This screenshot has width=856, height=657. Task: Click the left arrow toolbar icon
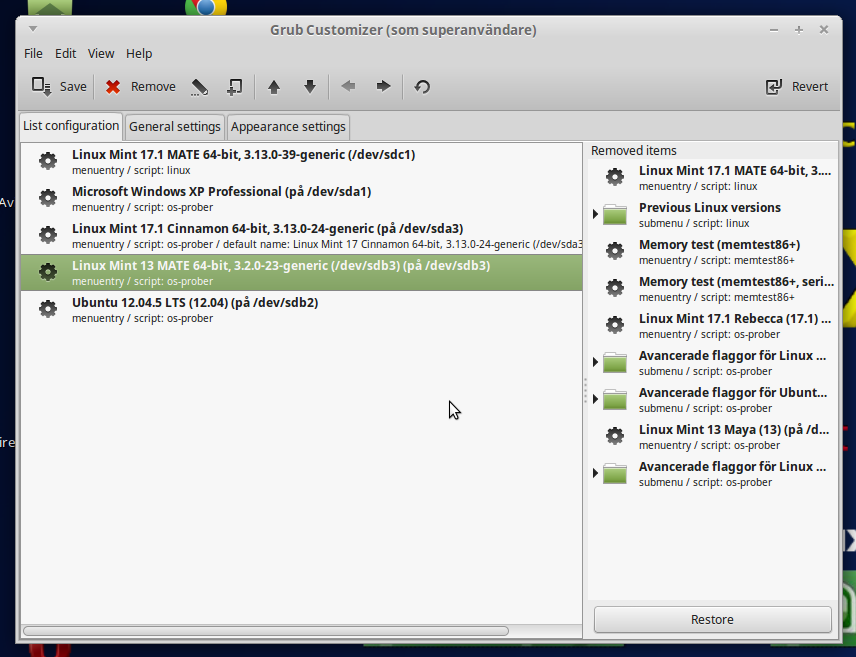click(x=348, y=86)
